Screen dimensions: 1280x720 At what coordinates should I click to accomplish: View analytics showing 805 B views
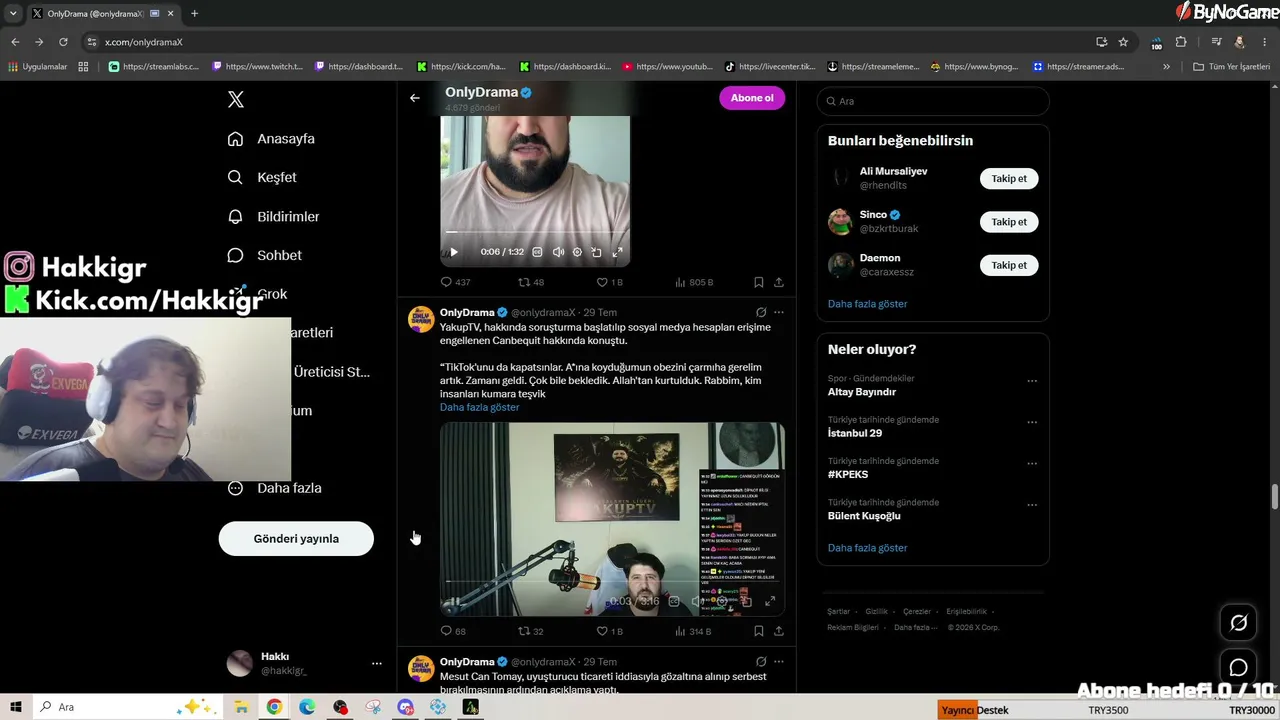pos(694,282)
